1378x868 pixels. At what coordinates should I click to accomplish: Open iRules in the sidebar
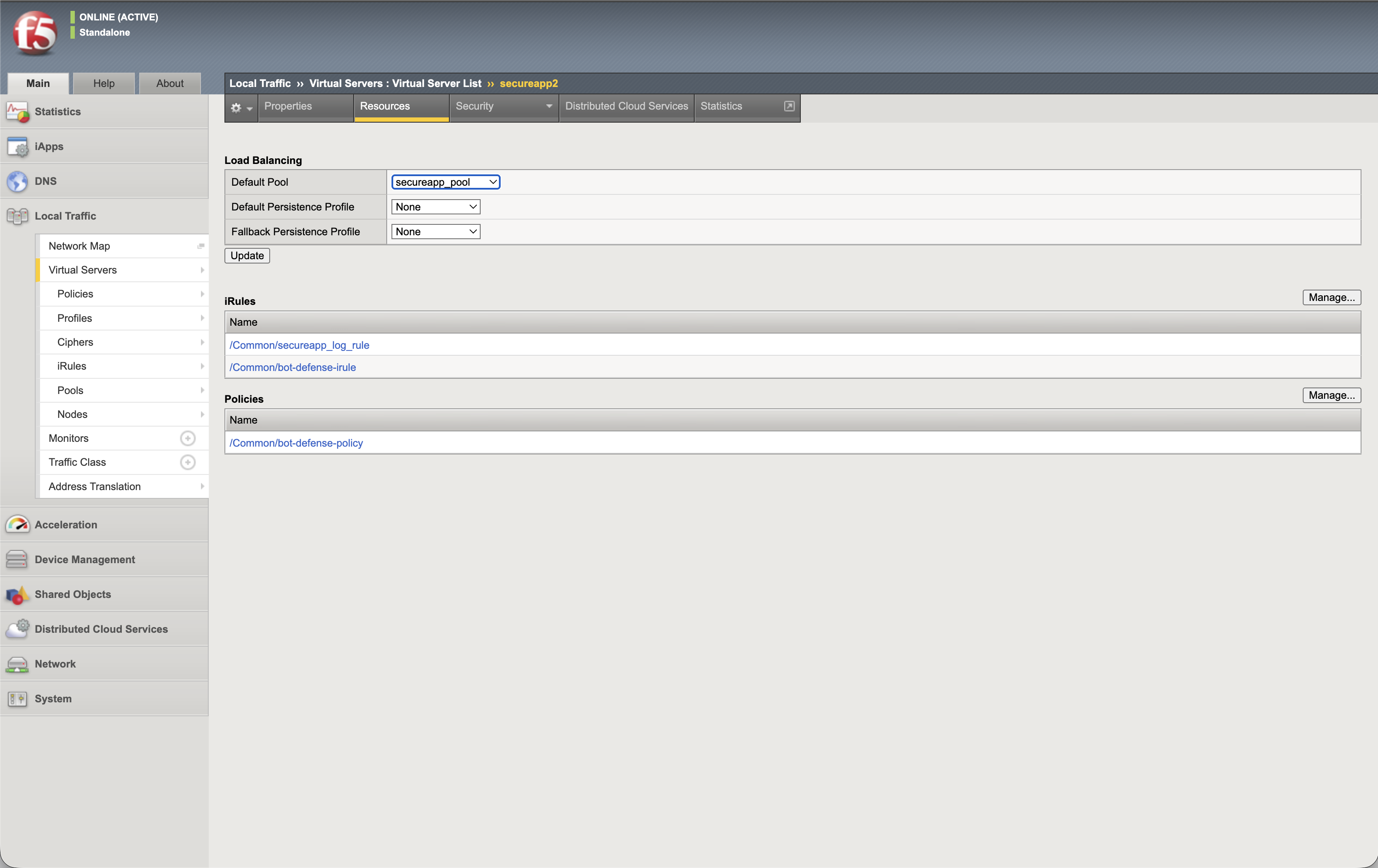pyautogui.click(x=71, y=366)
